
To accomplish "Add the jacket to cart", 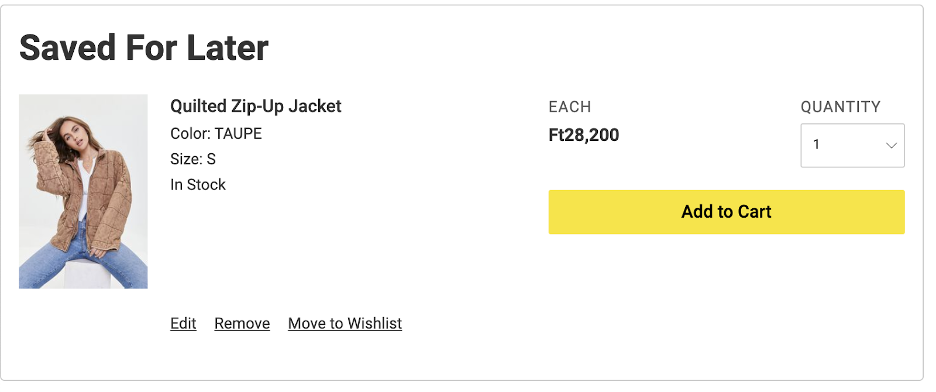I will 726,212.
